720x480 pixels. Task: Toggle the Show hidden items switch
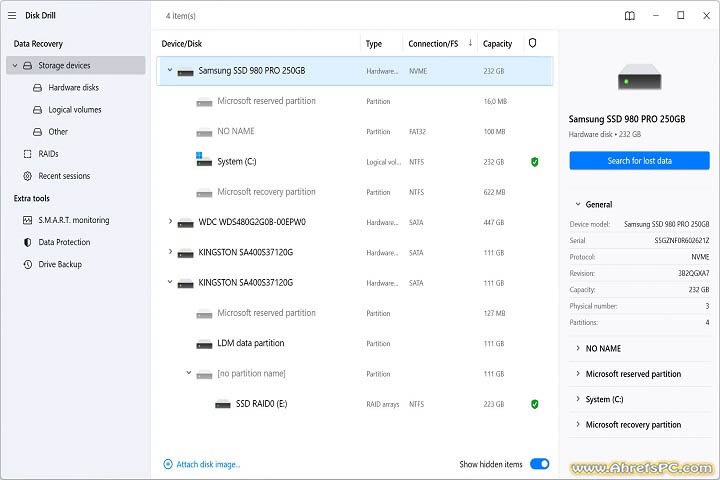pyautogui.click(x=540, y=464)
